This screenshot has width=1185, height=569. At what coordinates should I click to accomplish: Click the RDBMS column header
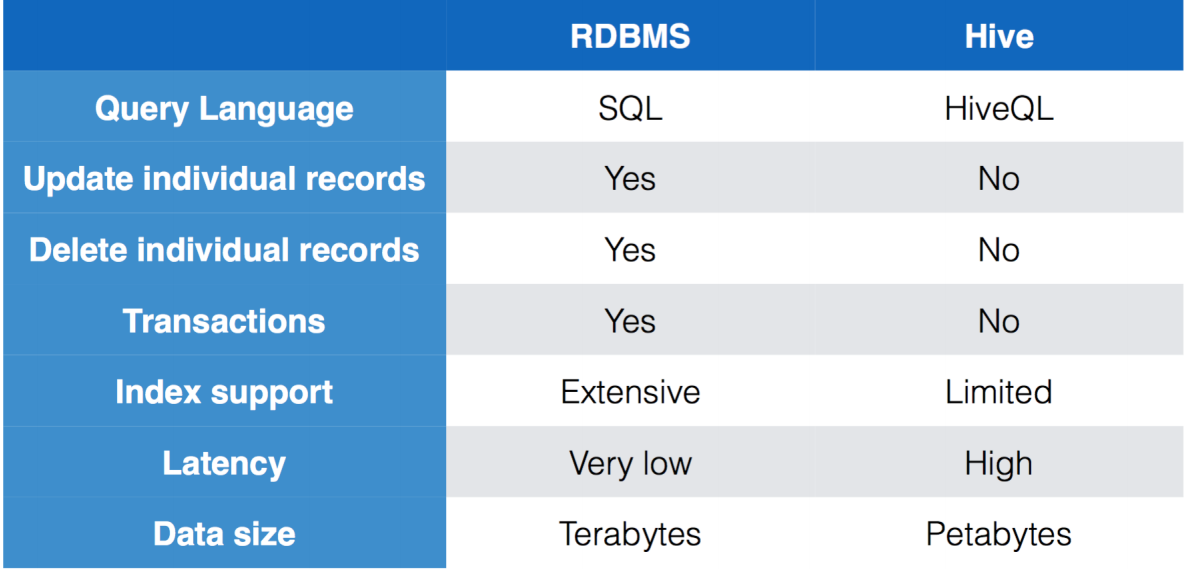(x=630, y=37)
